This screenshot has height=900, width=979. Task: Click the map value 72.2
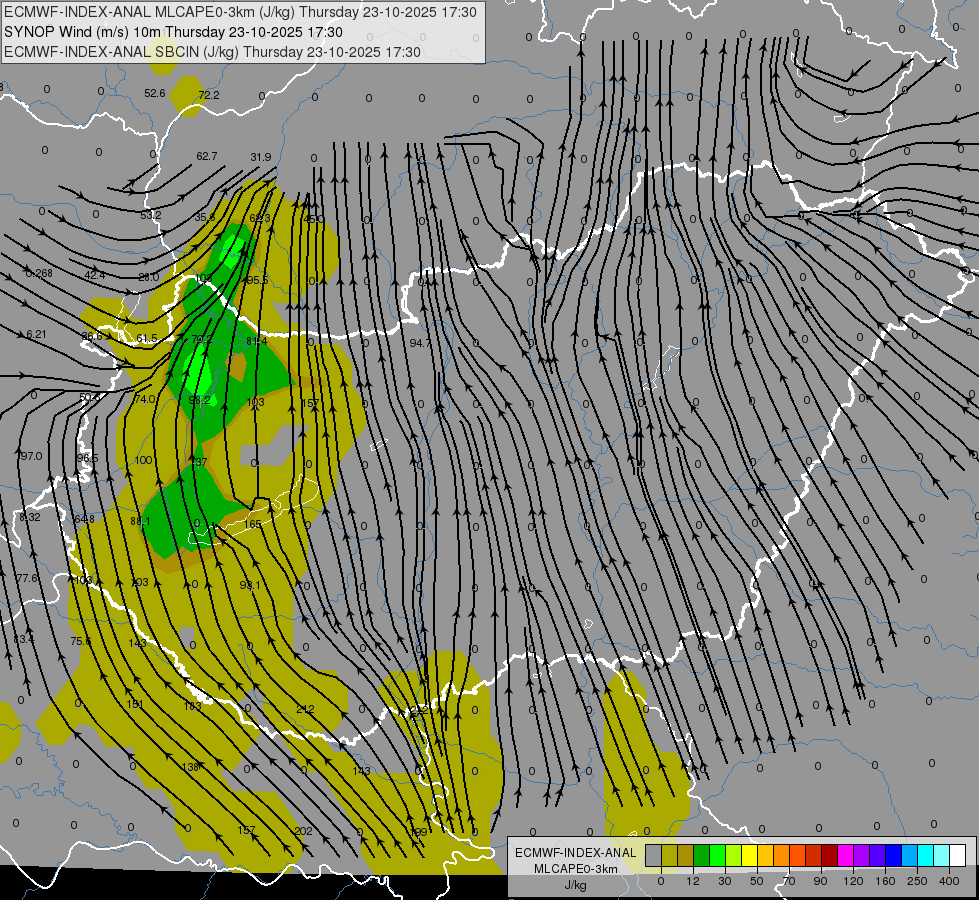pyautogui.click(x=209, y=95)
